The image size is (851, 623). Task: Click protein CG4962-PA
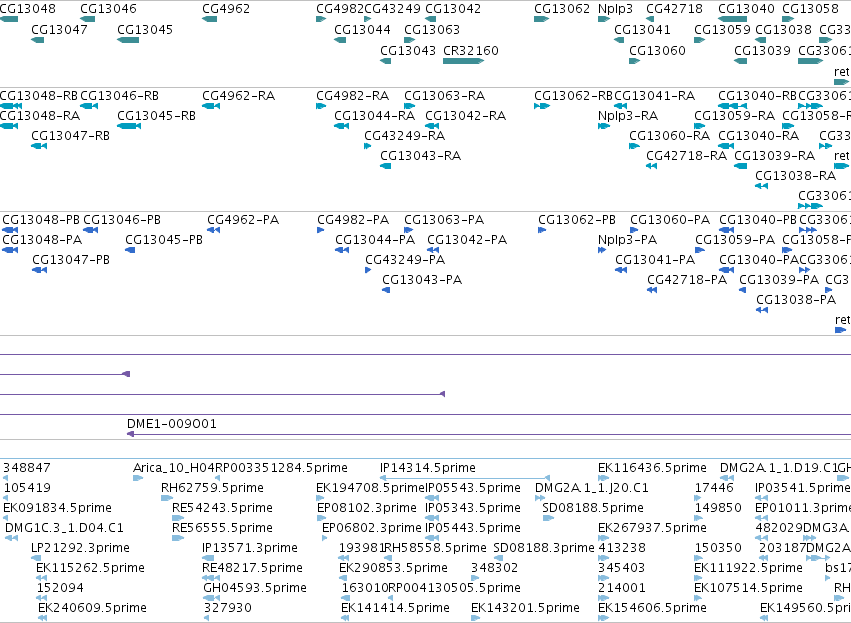click(x=243, y=220)
